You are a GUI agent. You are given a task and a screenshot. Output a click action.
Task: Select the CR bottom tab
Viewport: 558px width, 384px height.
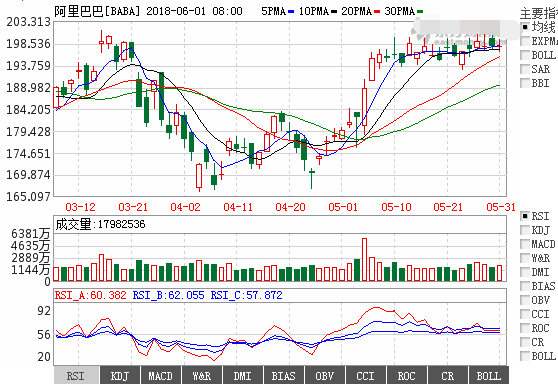447,376
